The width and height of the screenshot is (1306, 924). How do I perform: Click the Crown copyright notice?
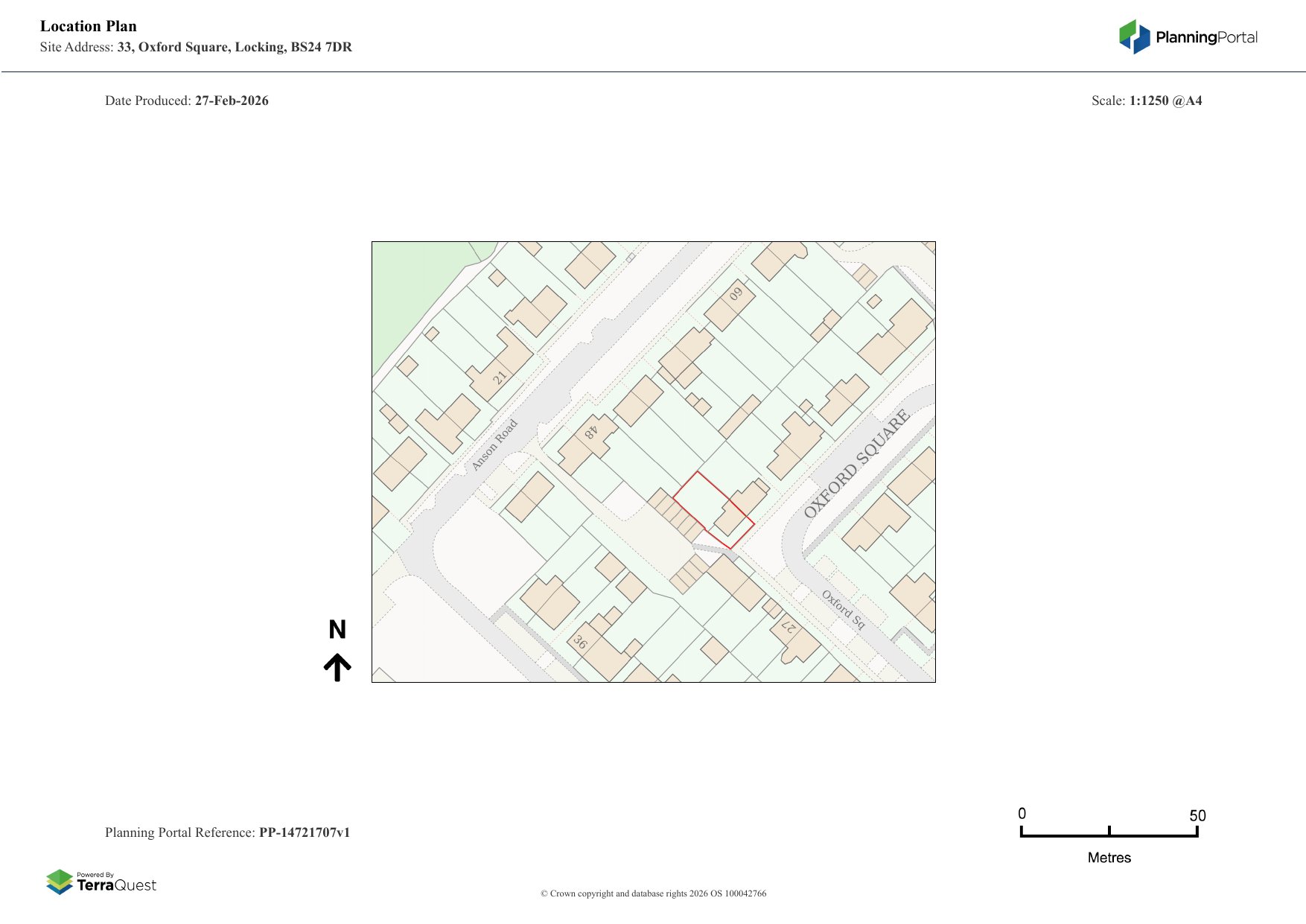(653, 893)
